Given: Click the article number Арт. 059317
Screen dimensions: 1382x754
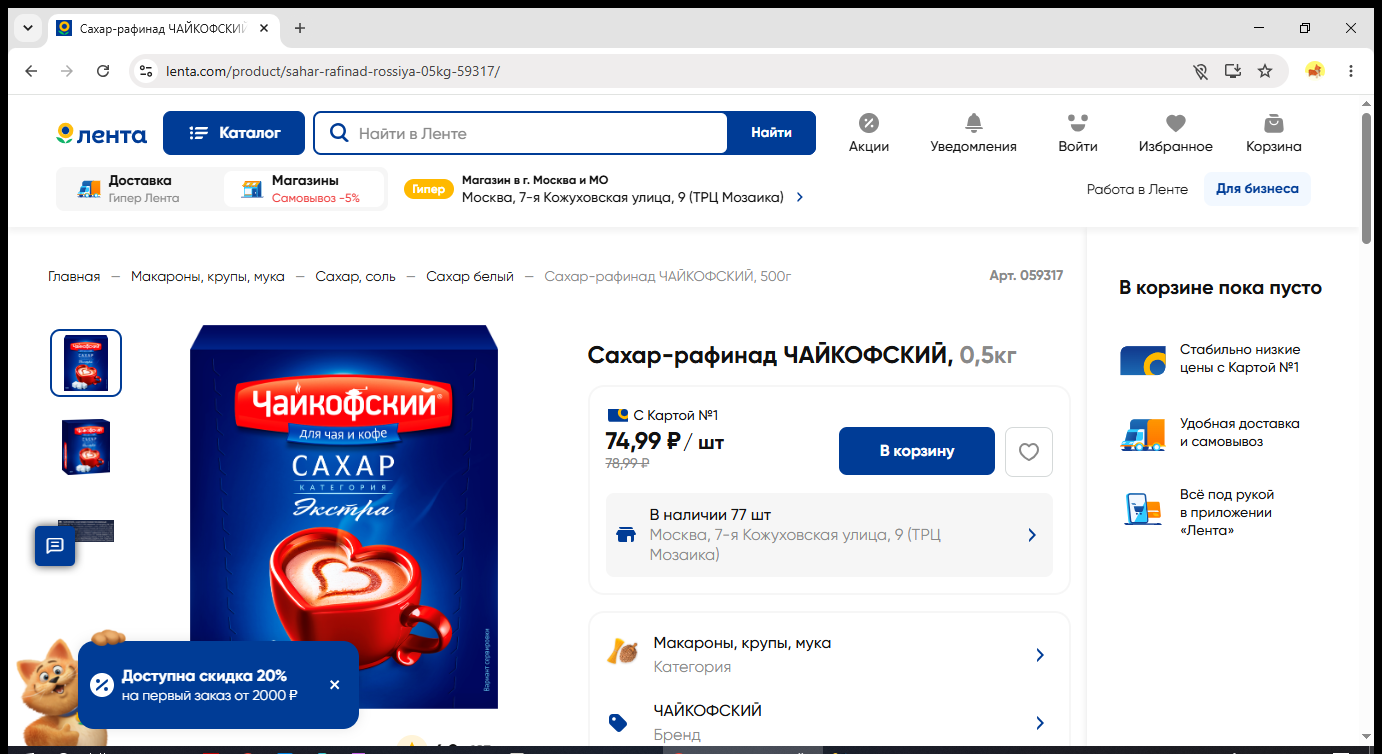Looking at the screenshot, I should pyautogui.click(x=1026, y=276).
